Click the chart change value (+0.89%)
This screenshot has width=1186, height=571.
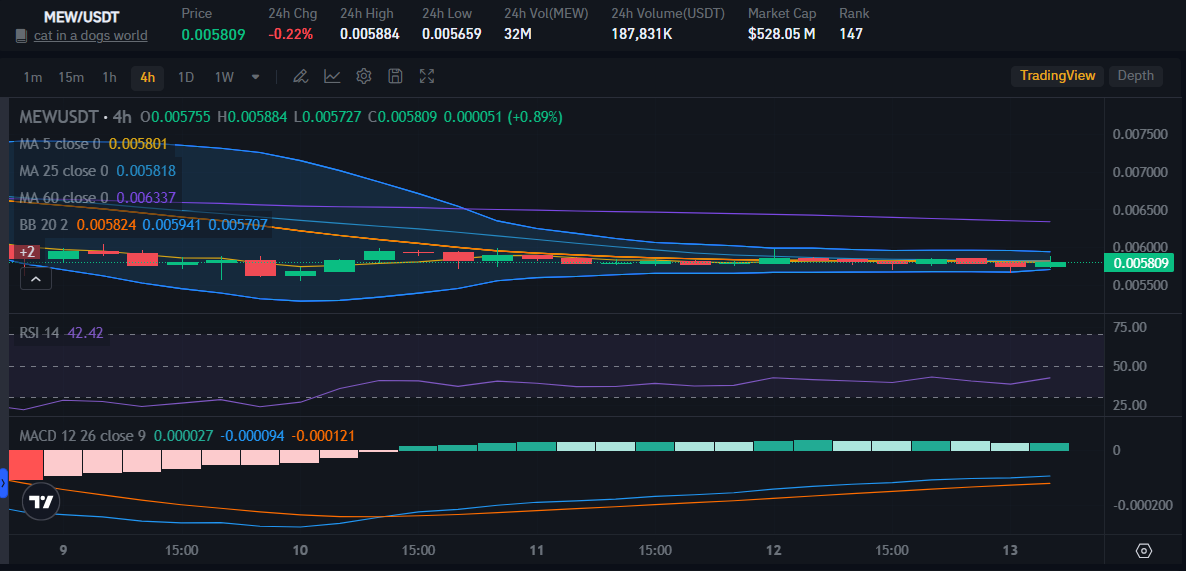point(535,117)
